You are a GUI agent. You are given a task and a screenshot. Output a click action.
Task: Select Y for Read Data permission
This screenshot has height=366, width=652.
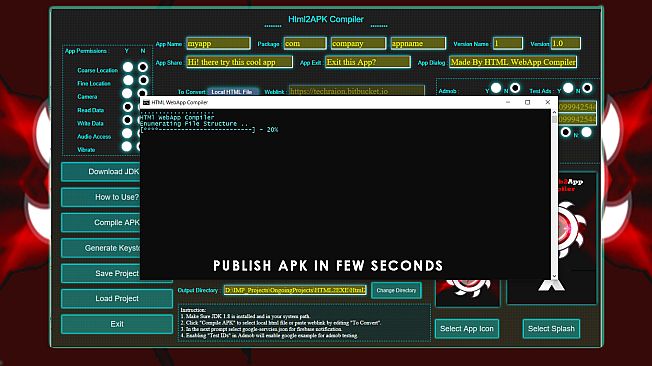127,107
